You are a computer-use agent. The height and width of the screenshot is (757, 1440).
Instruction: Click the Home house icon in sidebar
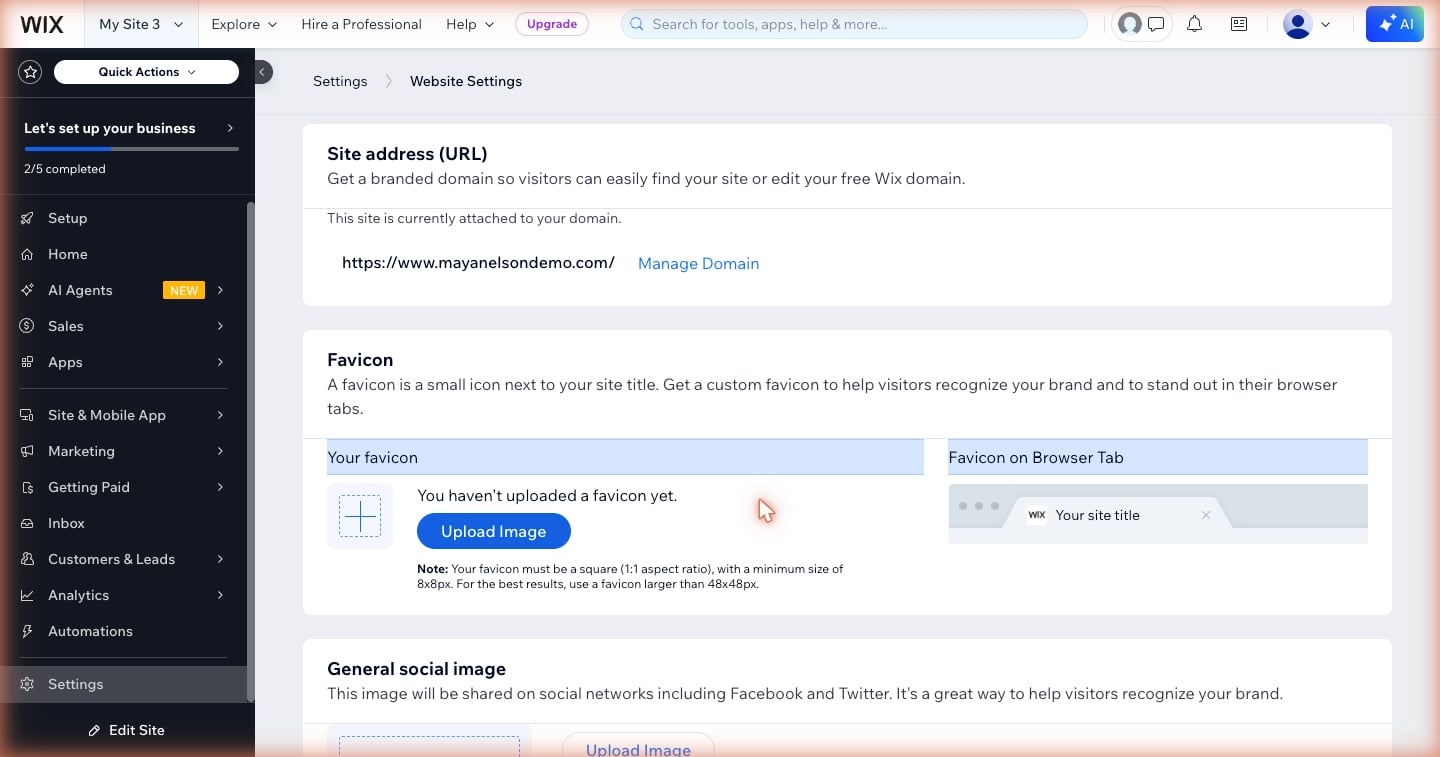[28, 254]
